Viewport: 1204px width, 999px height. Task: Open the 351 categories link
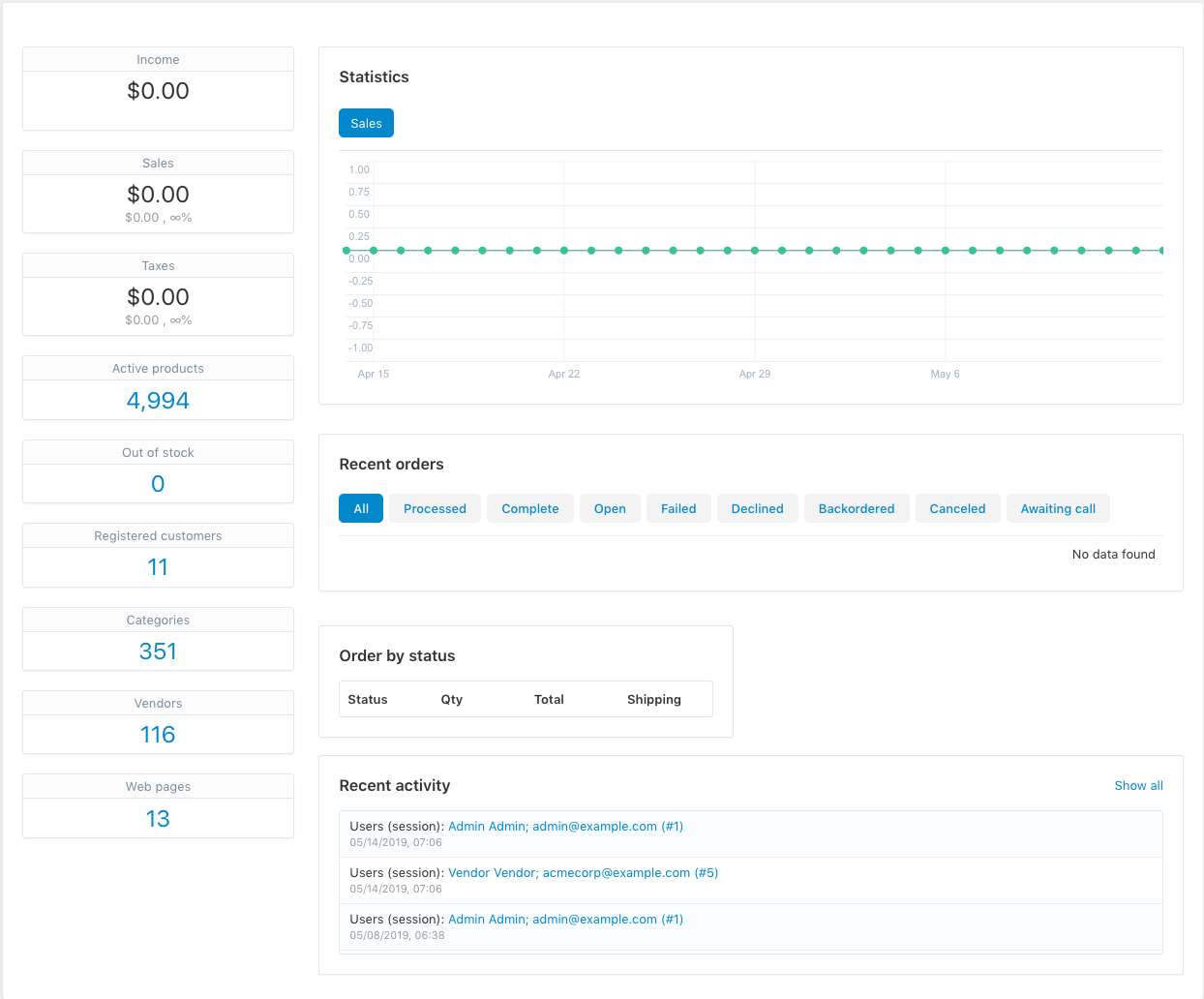pos(158,651)
